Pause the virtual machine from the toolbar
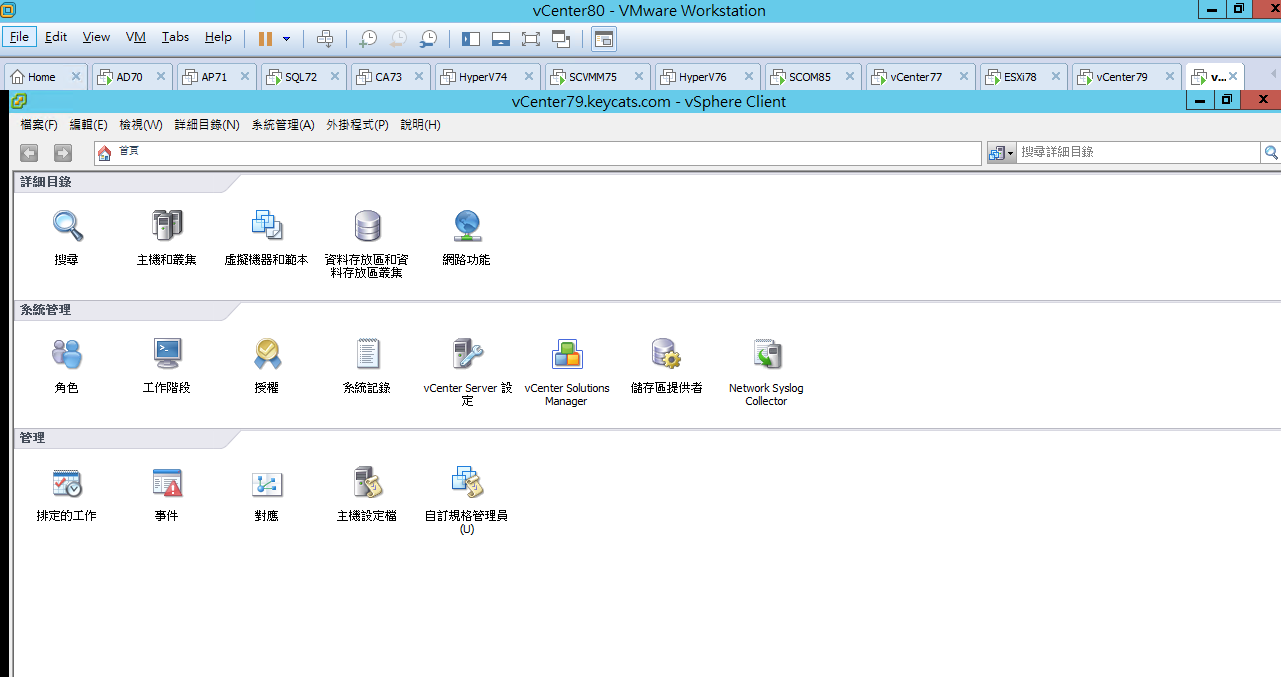This screenshot has width=1281, height=677. coord(265,38)
